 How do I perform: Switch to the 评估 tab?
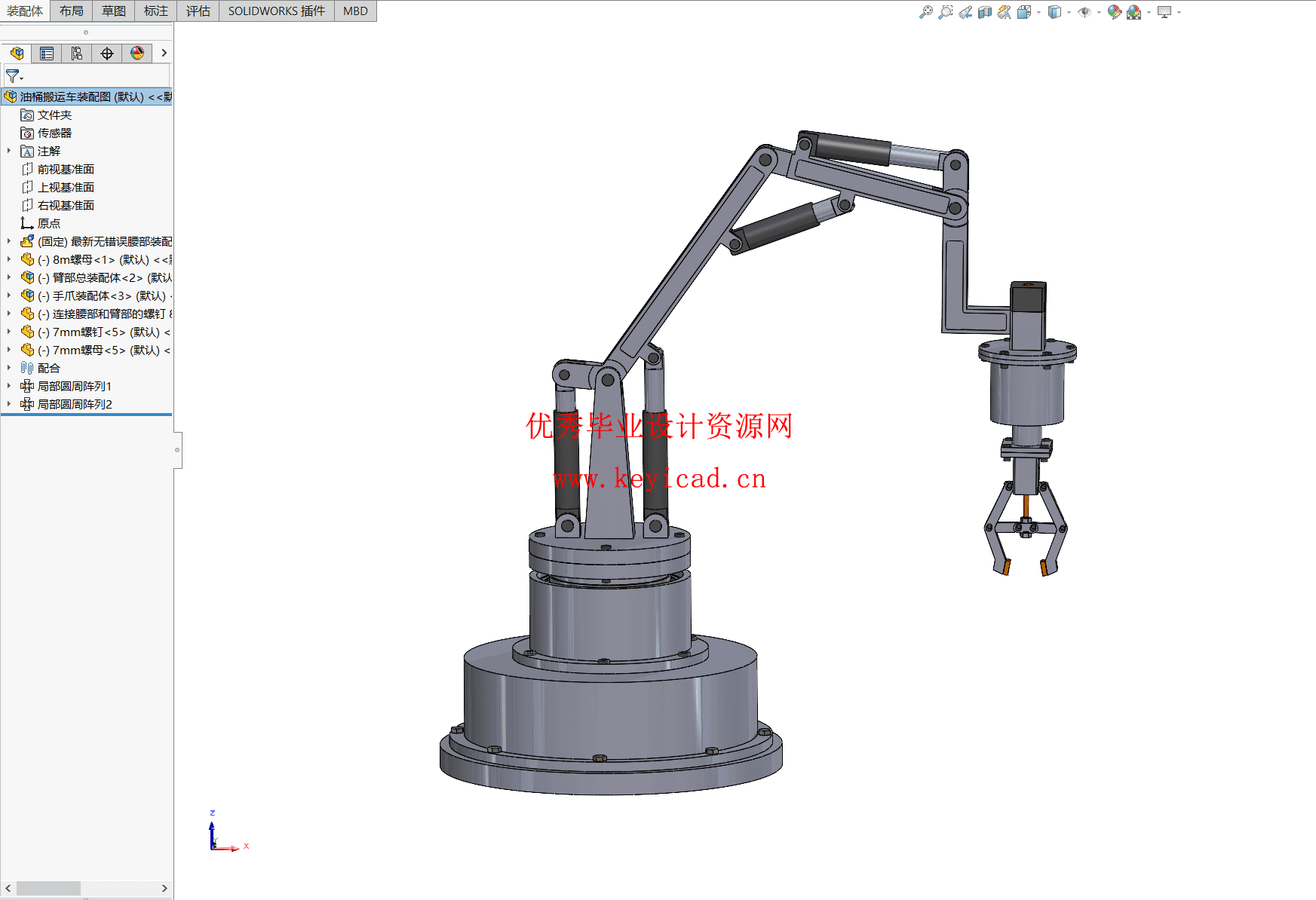tap(198, 11)
